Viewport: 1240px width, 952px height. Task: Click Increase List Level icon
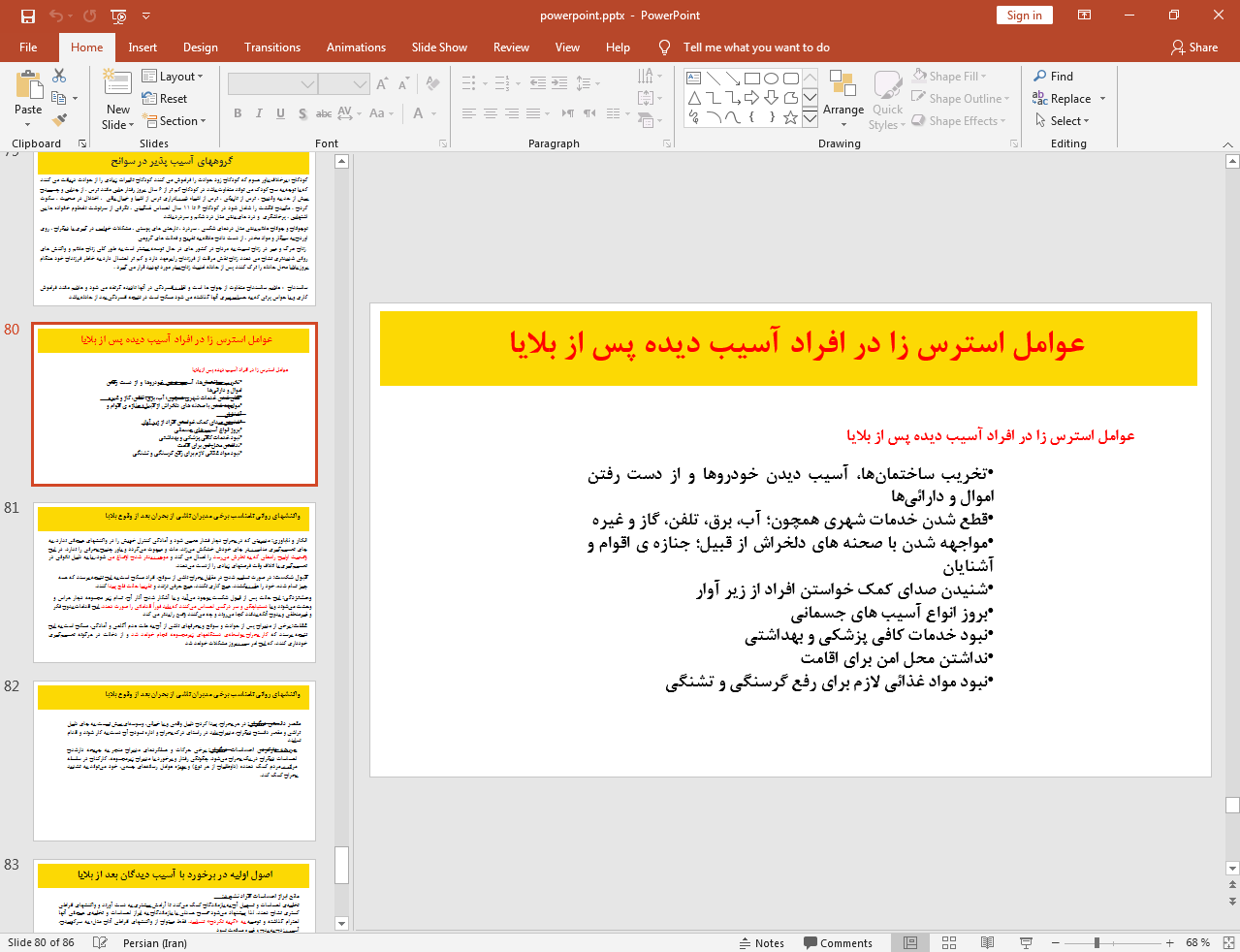point(559,83)
